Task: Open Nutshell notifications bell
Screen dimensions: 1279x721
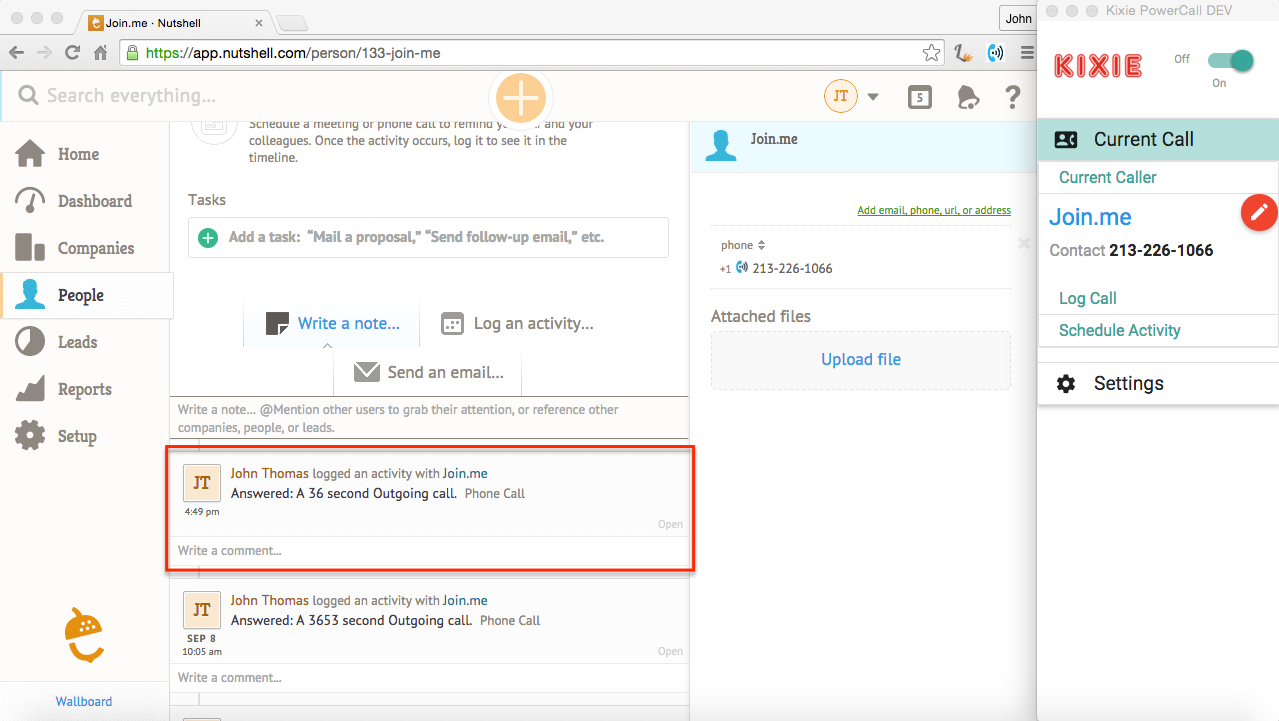Action: pyautogui.click(x=967, y=96)
